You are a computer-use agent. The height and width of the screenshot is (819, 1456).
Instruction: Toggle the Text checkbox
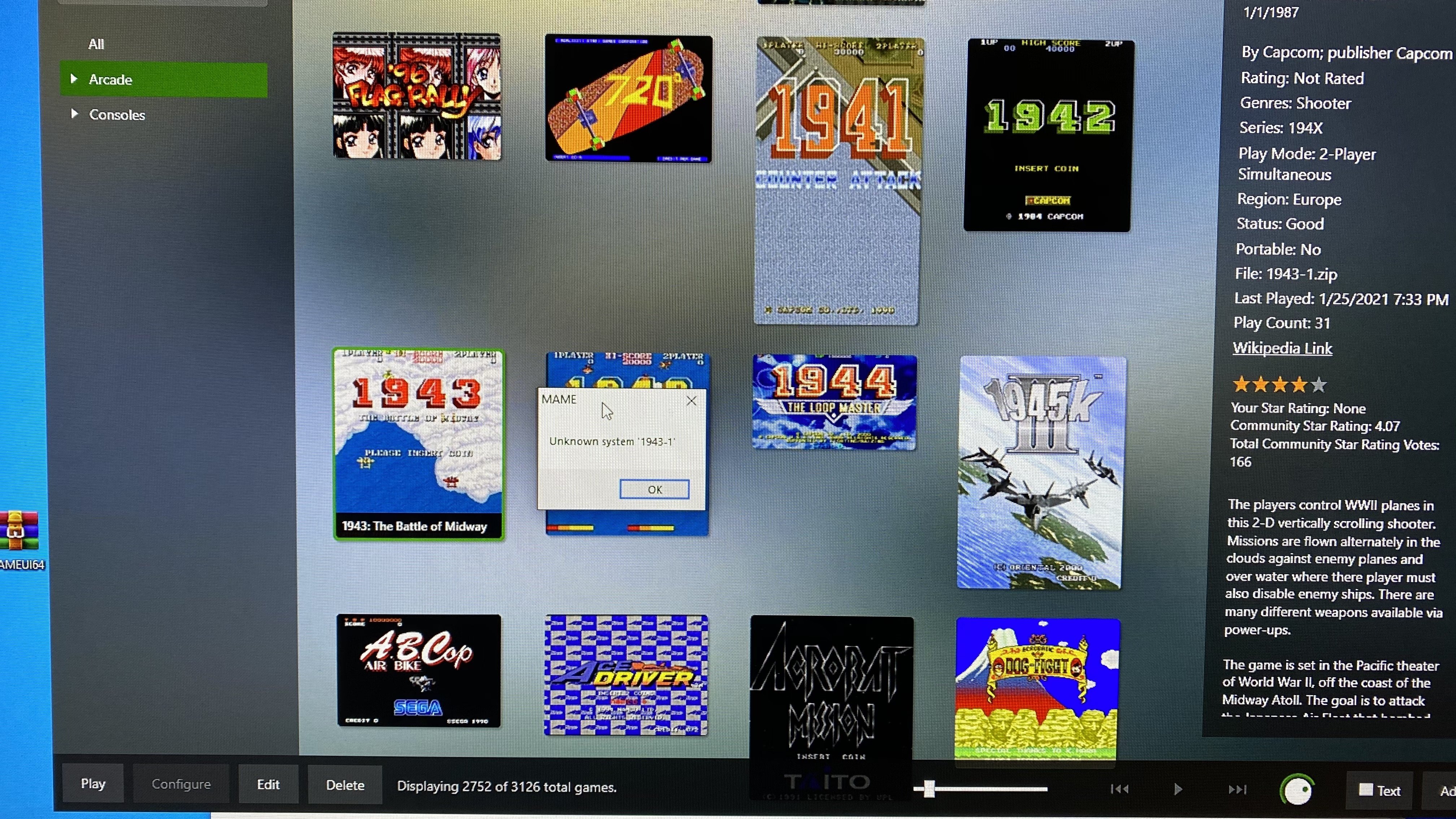click(1366, 790)
